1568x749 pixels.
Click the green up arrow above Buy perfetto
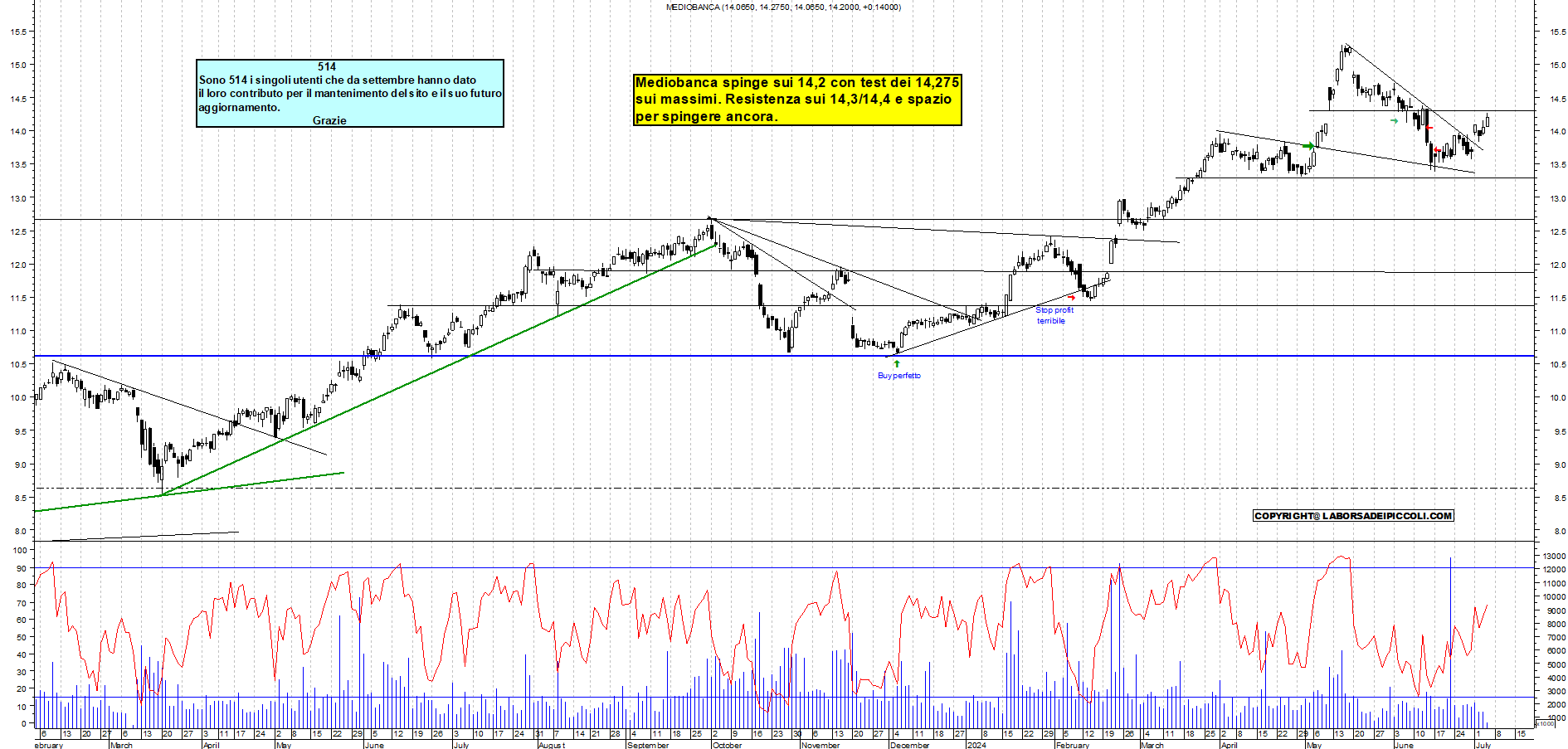896,363
